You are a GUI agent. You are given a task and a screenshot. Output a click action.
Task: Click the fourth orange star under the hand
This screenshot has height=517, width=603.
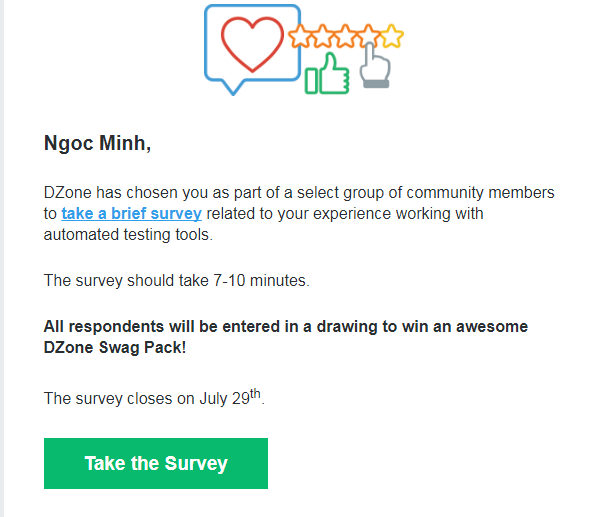[368, 35]
